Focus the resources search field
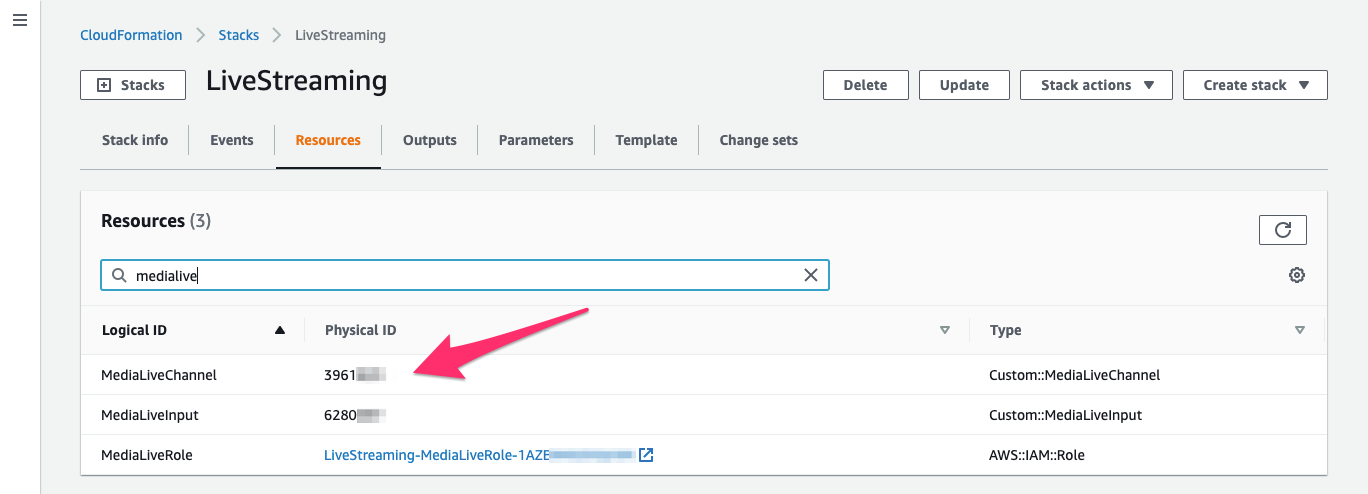1368x494 pixels. tap(465, 275)
